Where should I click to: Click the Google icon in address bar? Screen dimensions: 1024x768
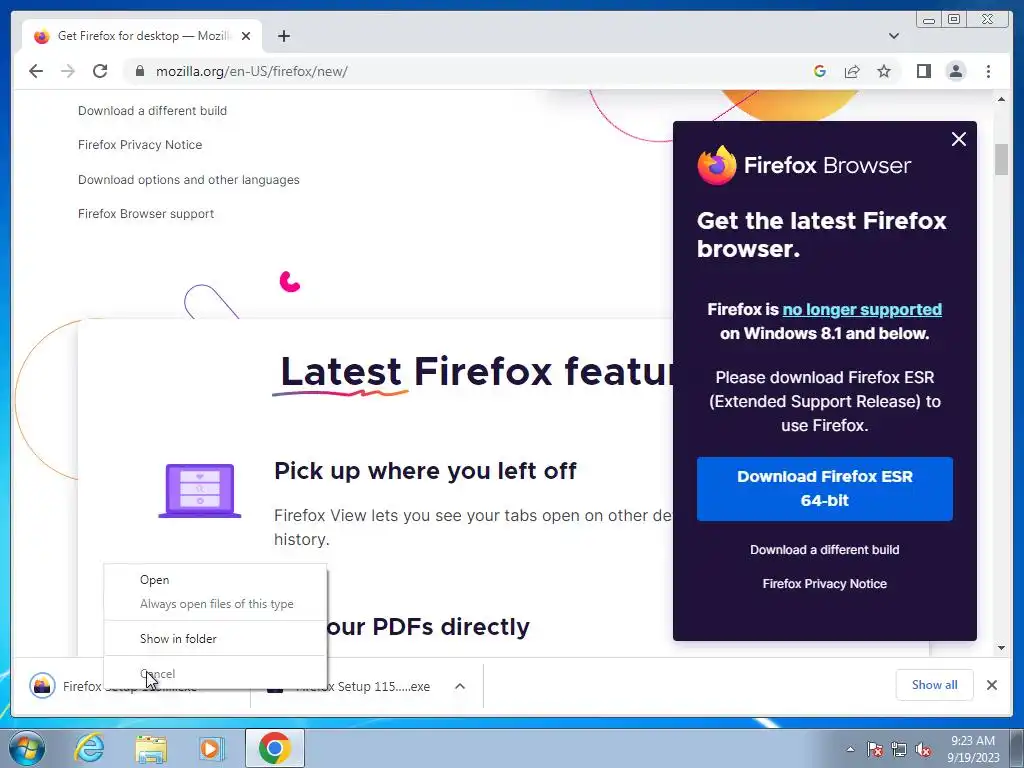tap(820, 71)
